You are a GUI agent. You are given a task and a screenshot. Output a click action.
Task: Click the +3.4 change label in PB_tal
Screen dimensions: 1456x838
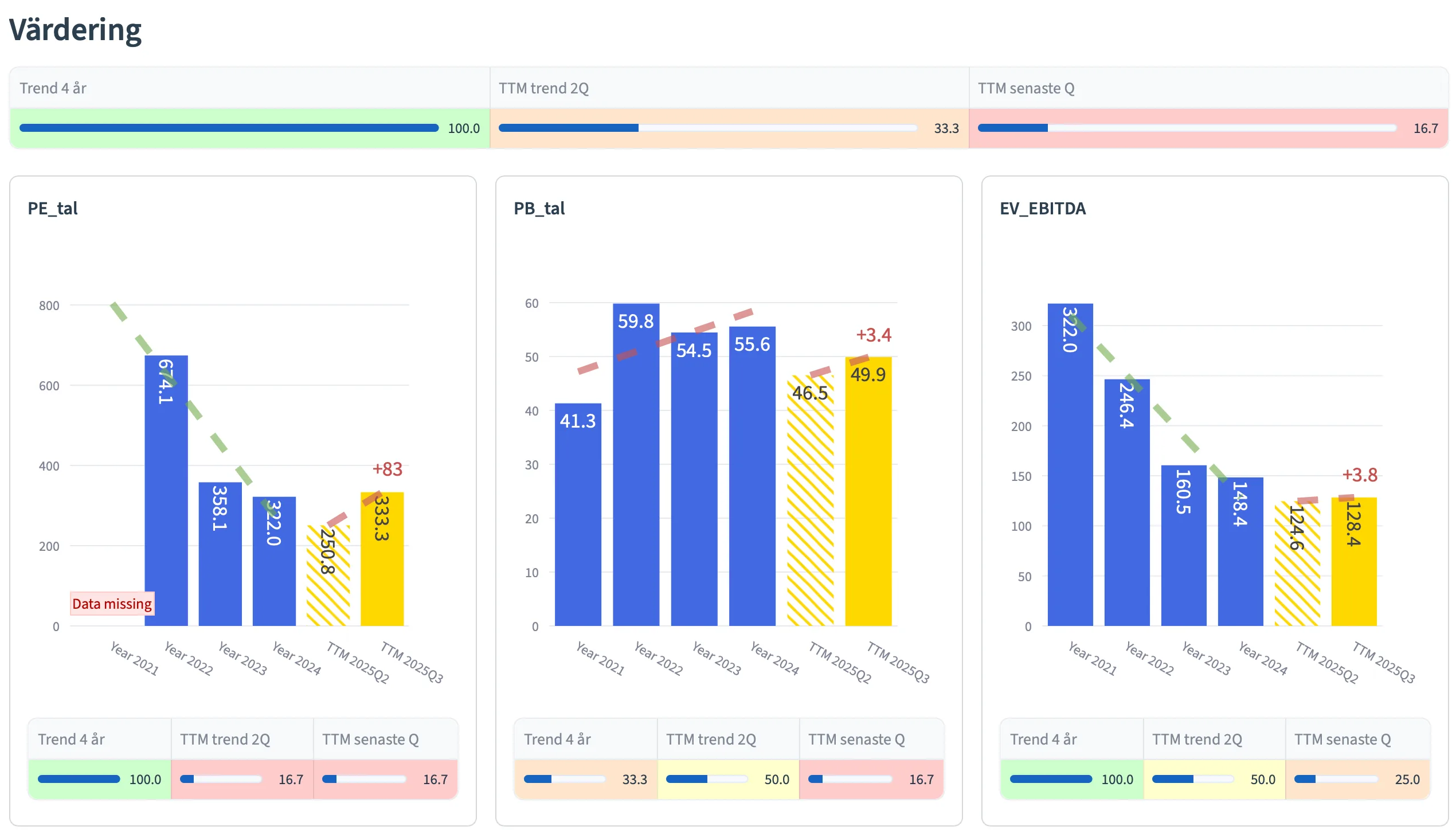point(873,335)
